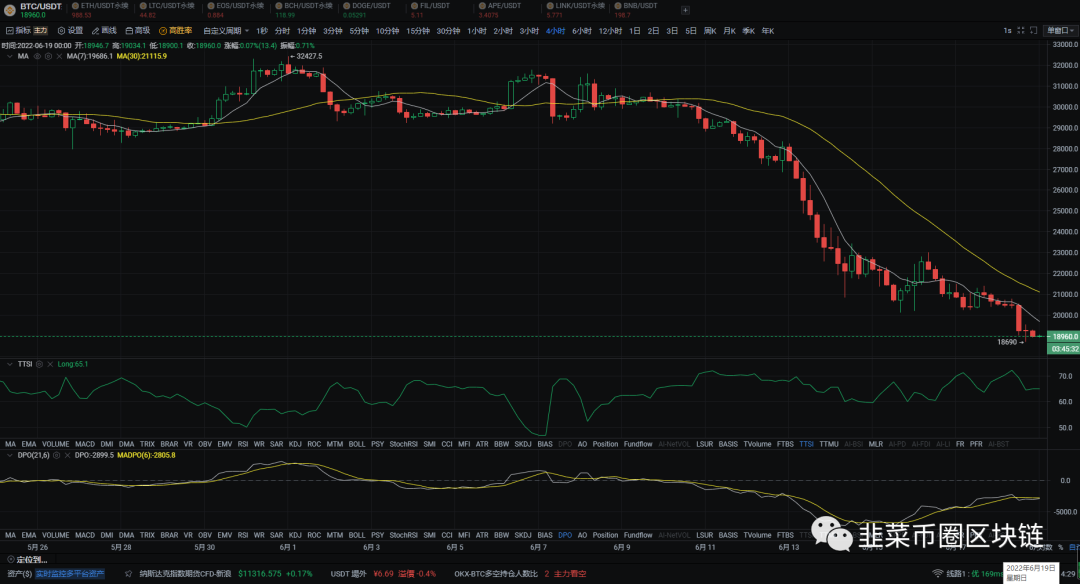Toggle MA line visibility eye icon
This screenshot has width=1080, height=584.
pyautogui.click(x=37, y=56)
